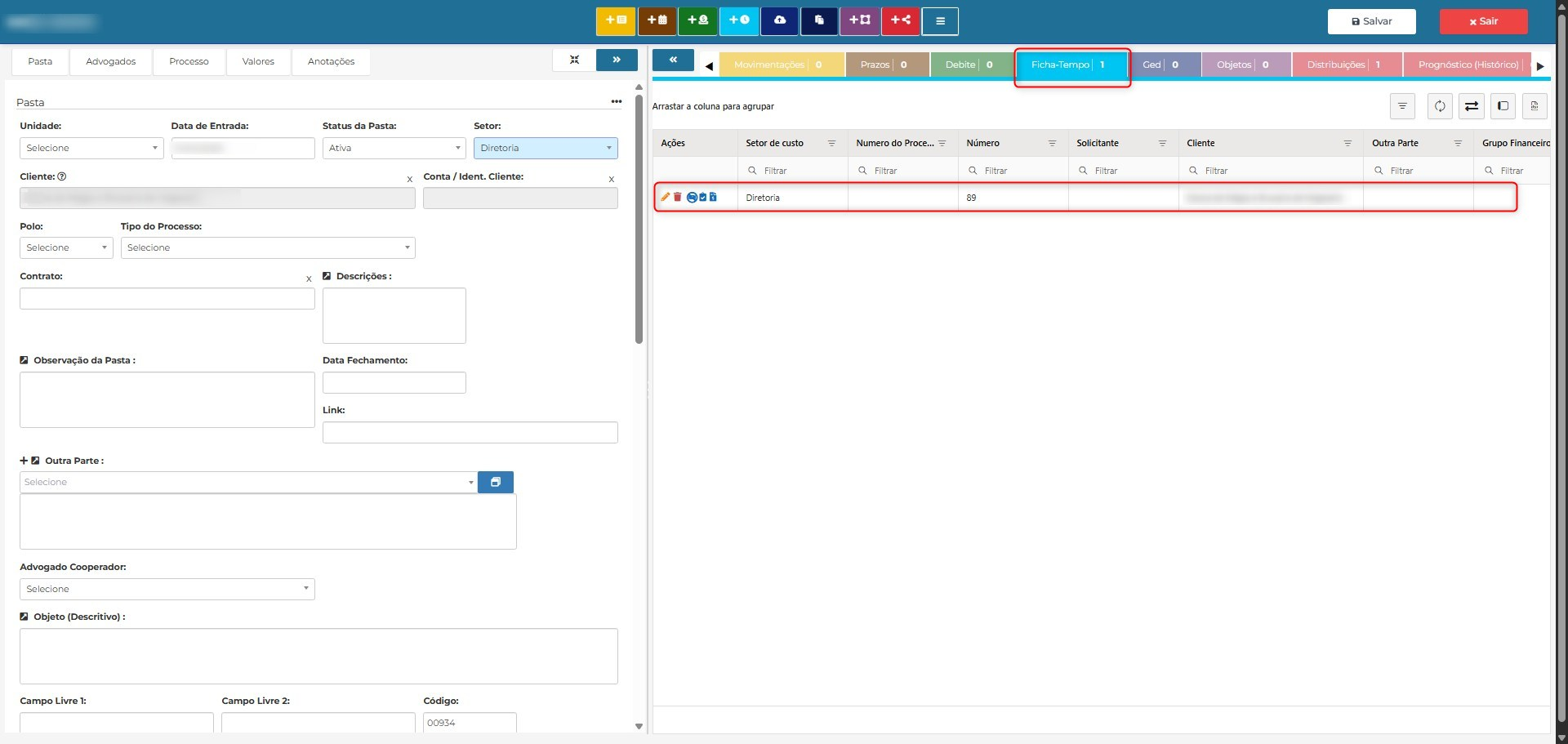Screen dimensions: 1568x744
Task: Click the purple add object button
Action: tap(860, 21)
